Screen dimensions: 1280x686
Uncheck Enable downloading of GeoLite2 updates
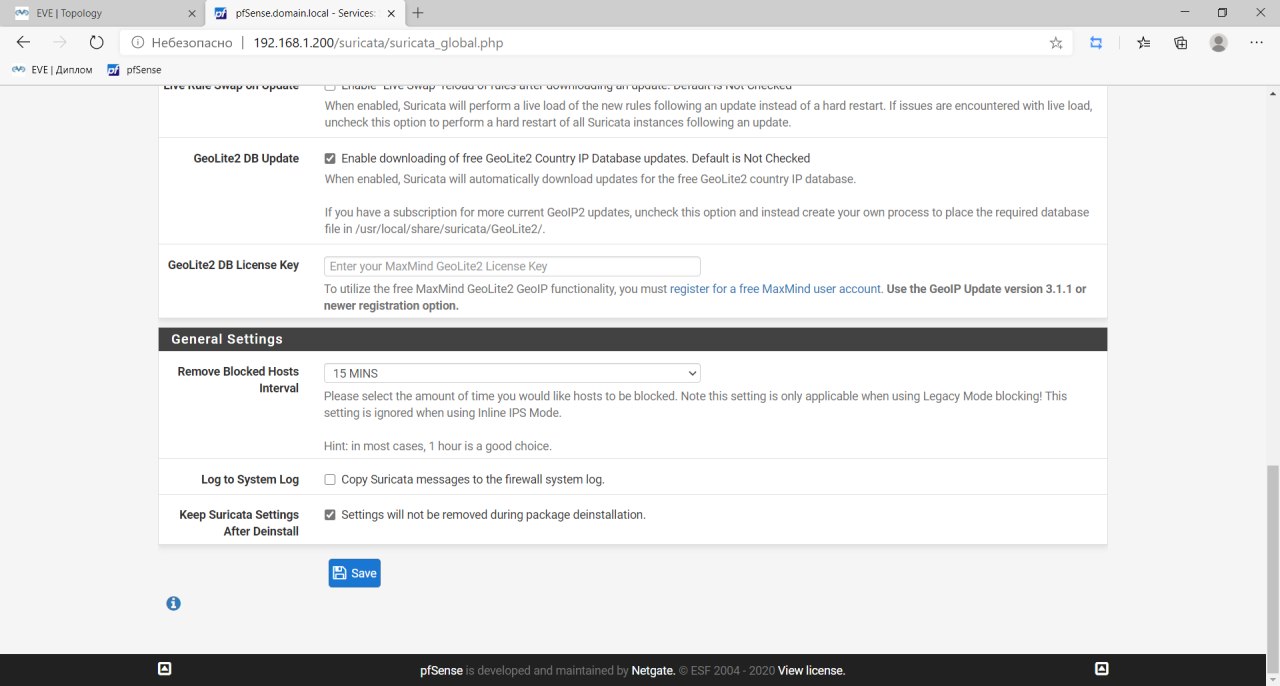330,158
